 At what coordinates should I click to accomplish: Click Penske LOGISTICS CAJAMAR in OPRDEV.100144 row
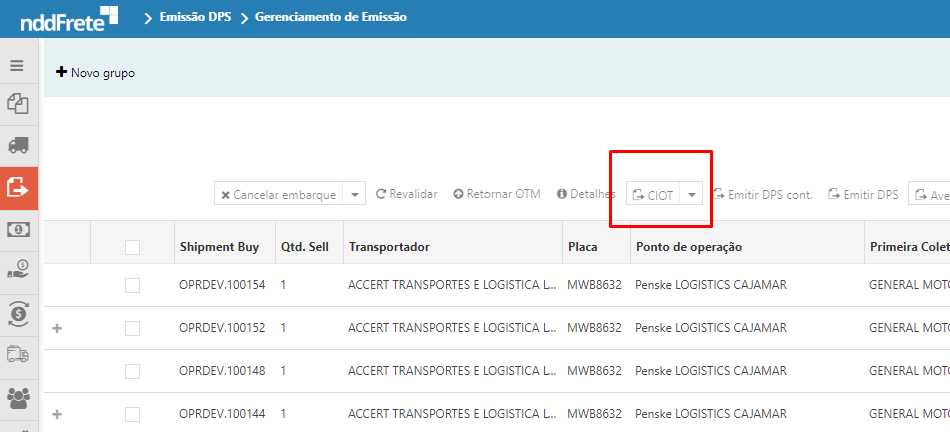(x=711, y=414)
